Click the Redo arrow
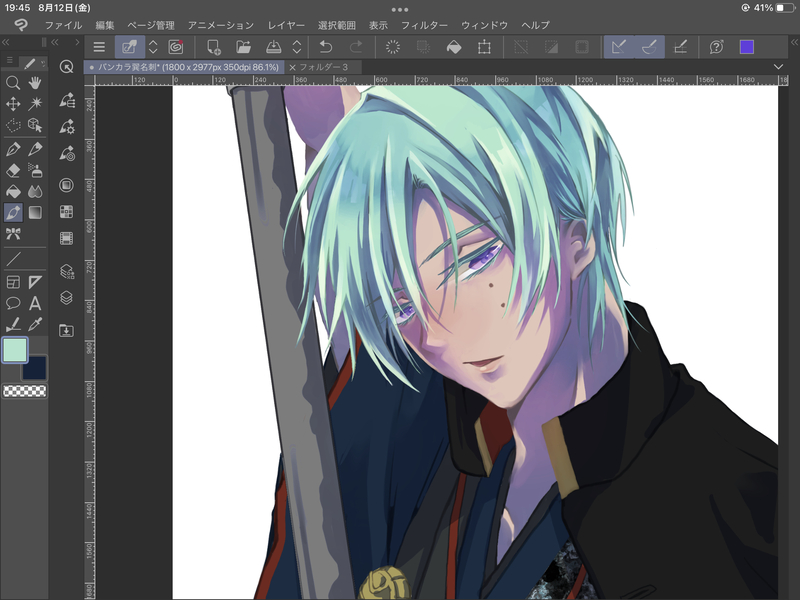This screenshot has height=600, width=800. point(356,47)
